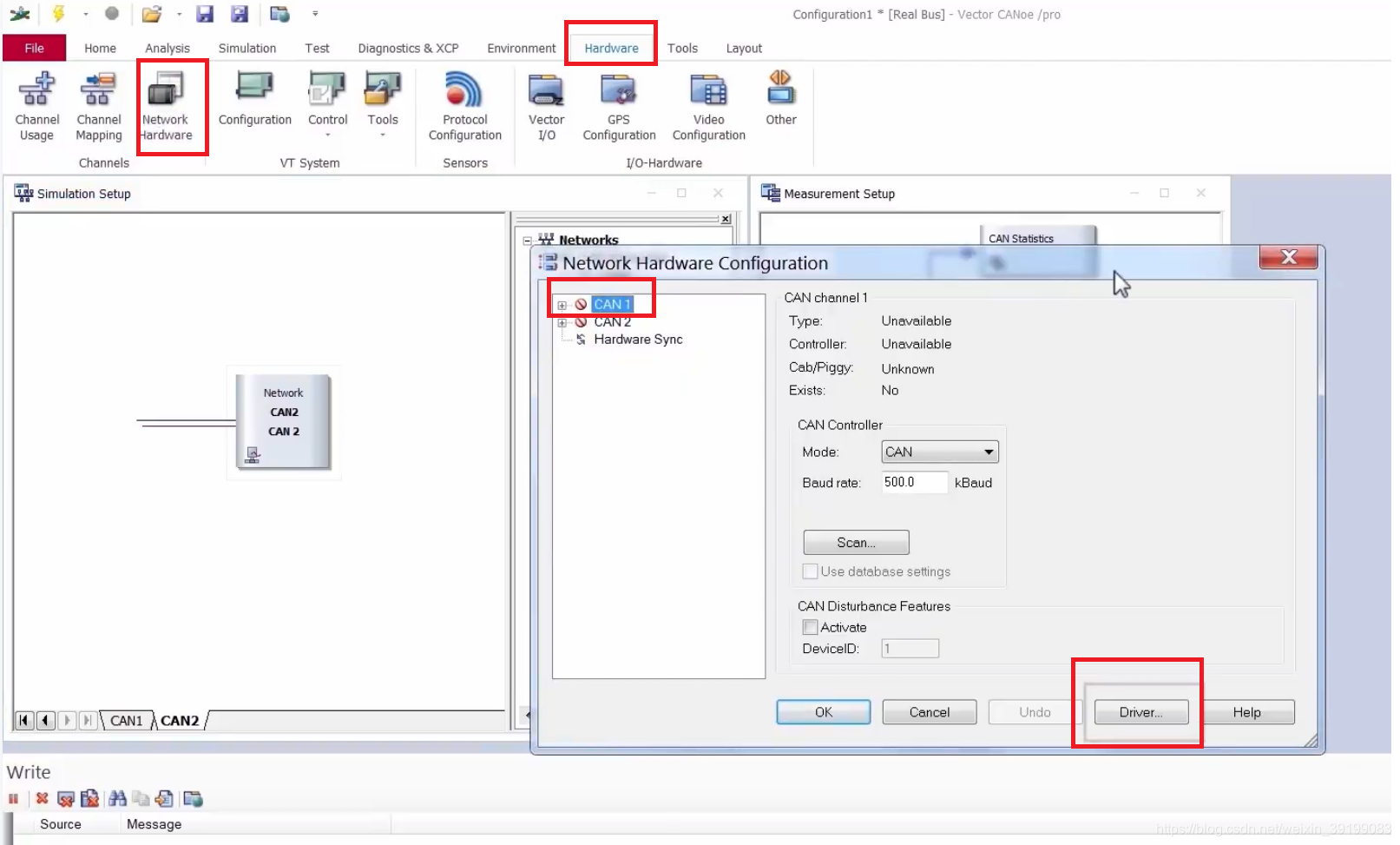Open Channel Usage in the Hardware ribbon
Screen dimensions: 1400x845
[x=37, y=106]
